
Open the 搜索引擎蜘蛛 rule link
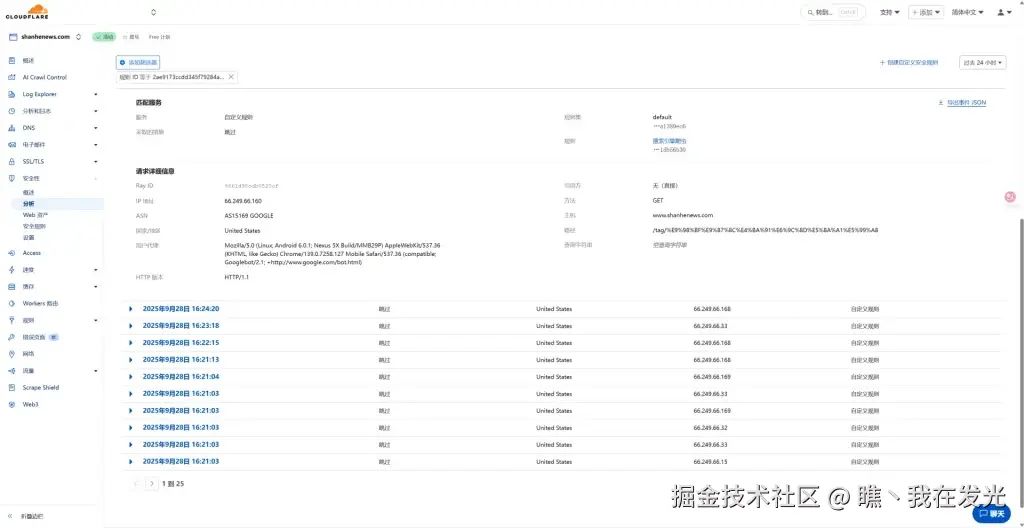tap(669, 141)
